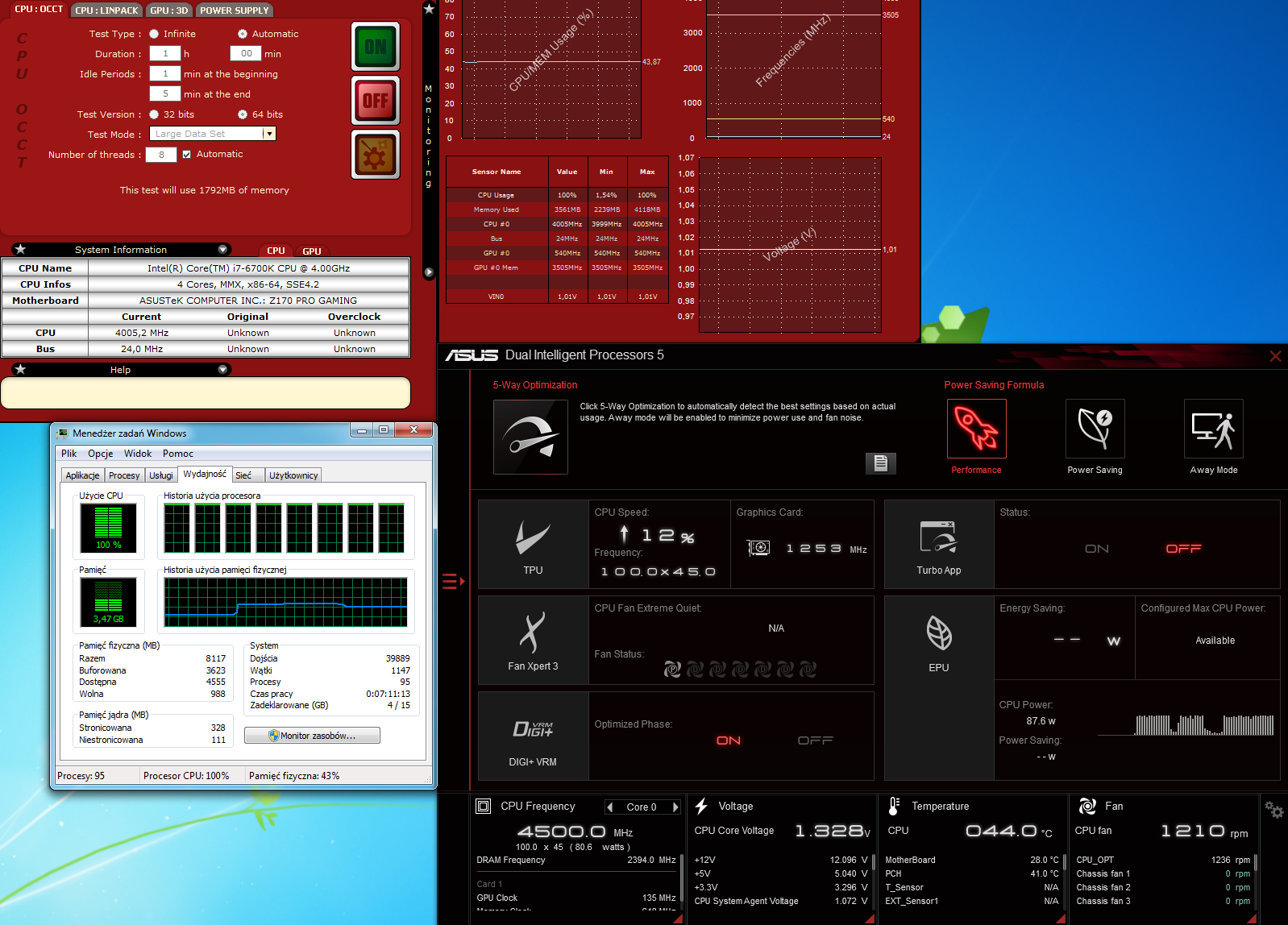Screen dimensions: 1288x925
Task: Click star icon beside System Information
Action: pos(21,250)
